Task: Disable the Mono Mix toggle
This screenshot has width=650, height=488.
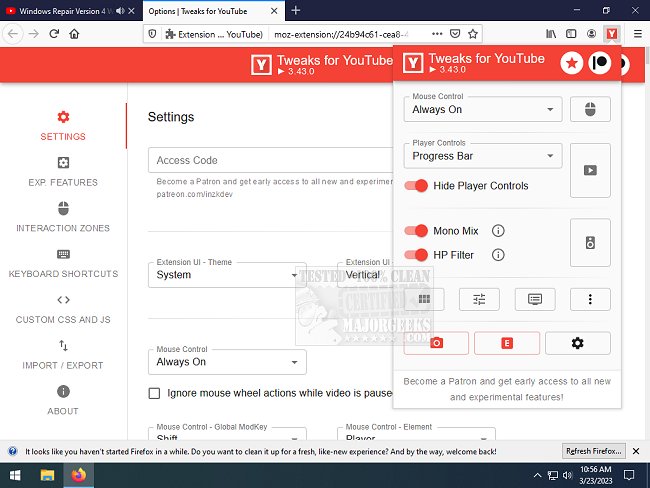Action: [416, 231]
